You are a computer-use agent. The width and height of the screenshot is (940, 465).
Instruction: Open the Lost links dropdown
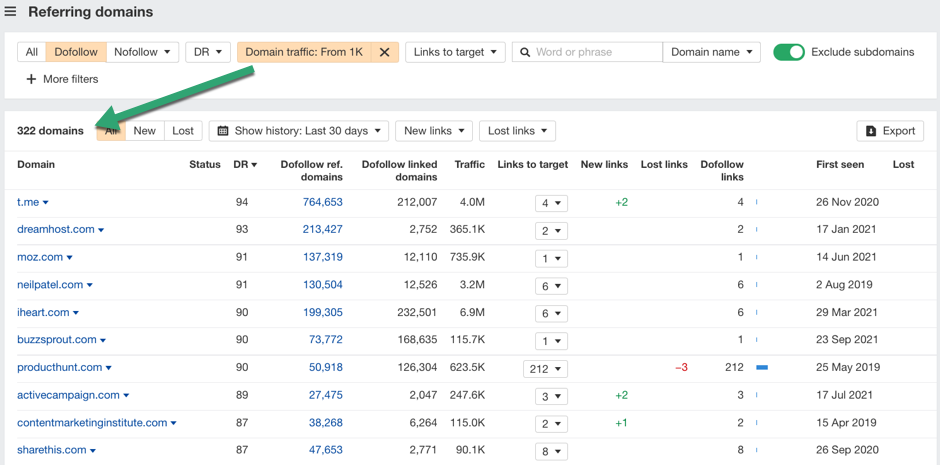coord(517,131)
